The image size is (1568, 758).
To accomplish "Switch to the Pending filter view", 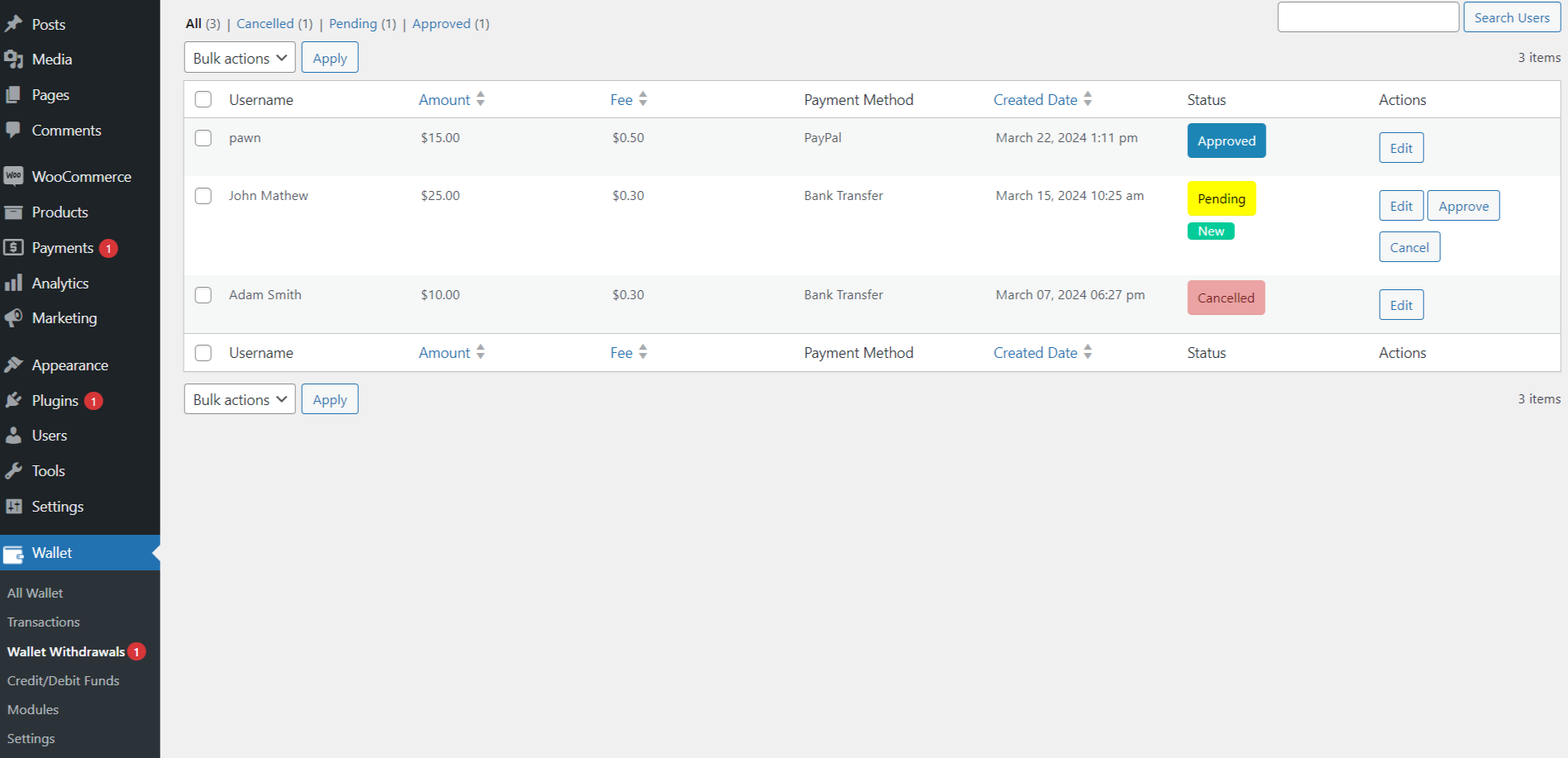I will (354, 23).
